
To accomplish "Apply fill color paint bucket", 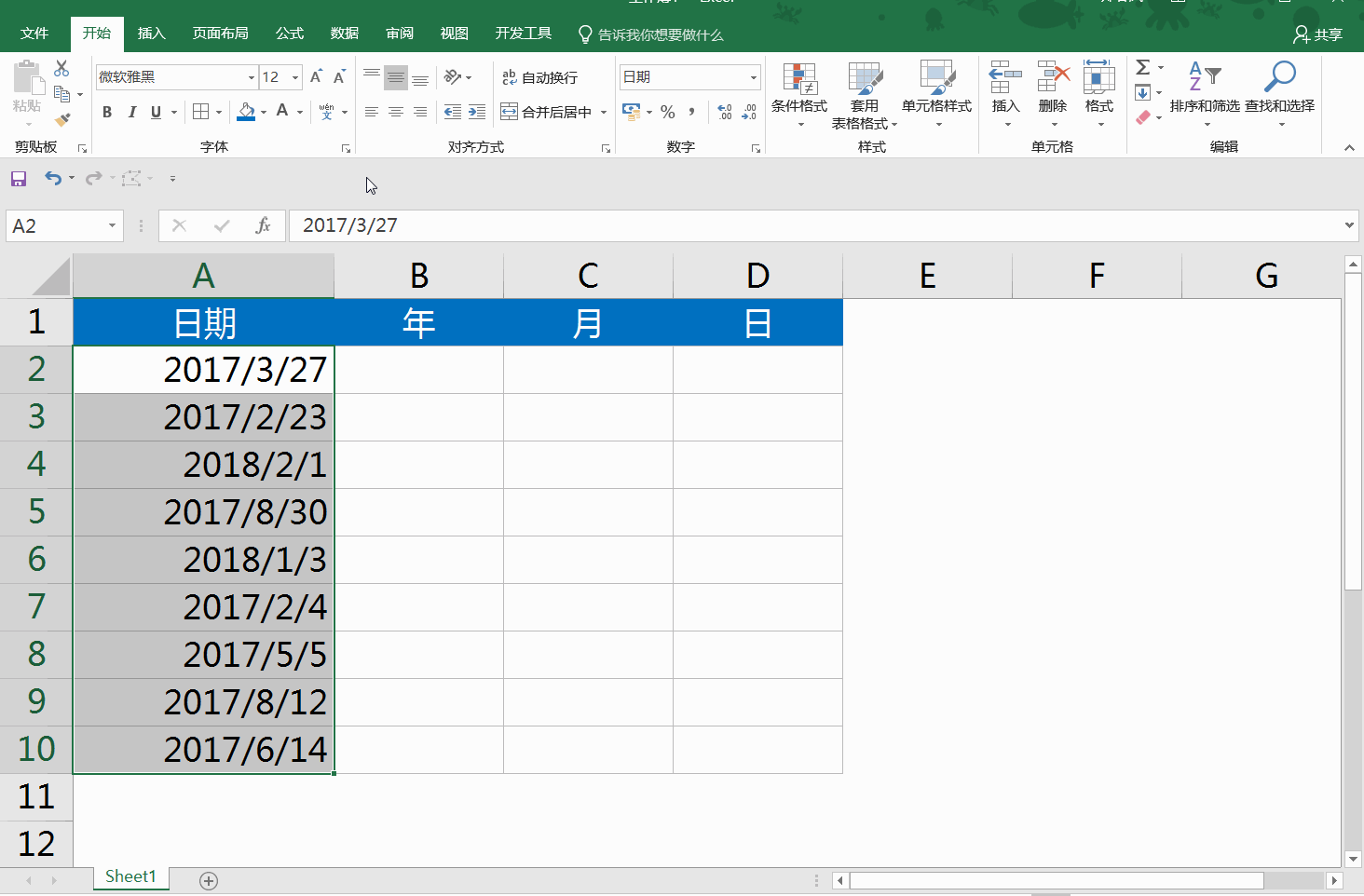I will coord(246,112).
